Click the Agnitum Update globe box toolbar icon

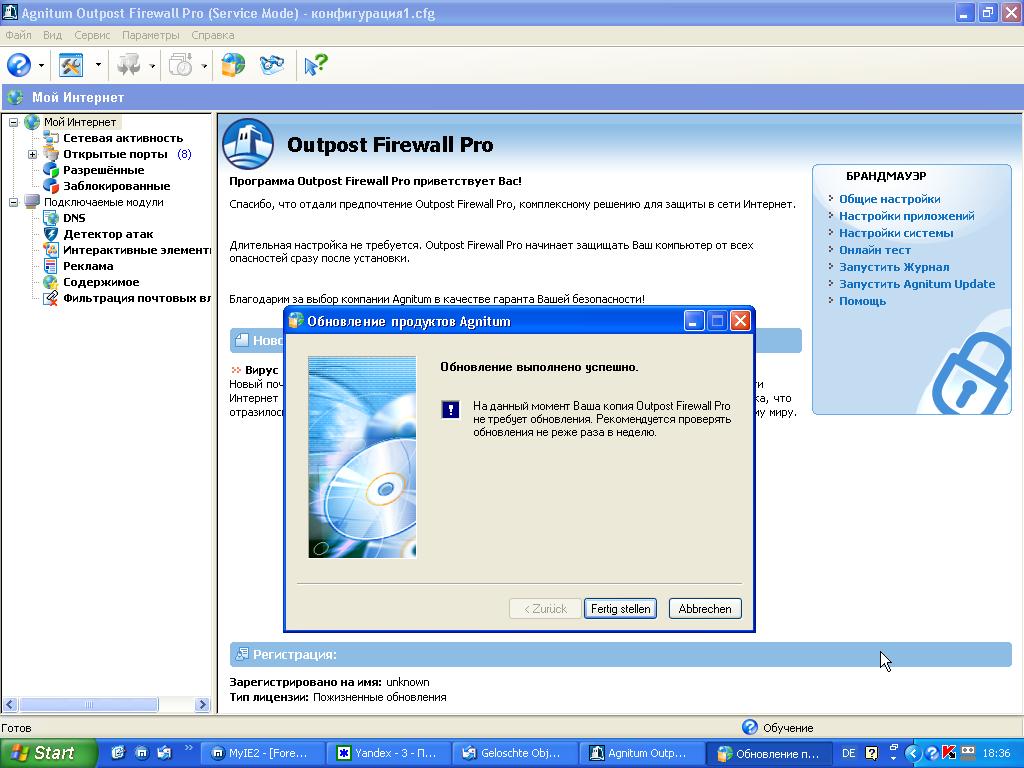[x=233, y=65]
